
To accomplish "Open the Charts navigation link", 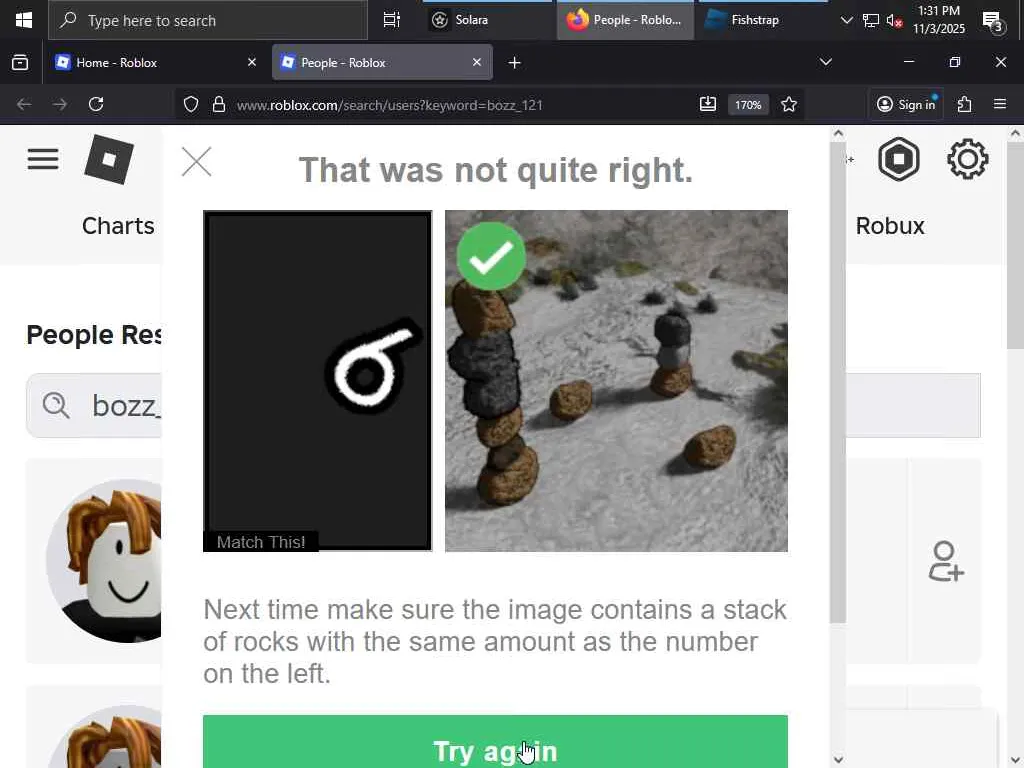I will [118, 226].
